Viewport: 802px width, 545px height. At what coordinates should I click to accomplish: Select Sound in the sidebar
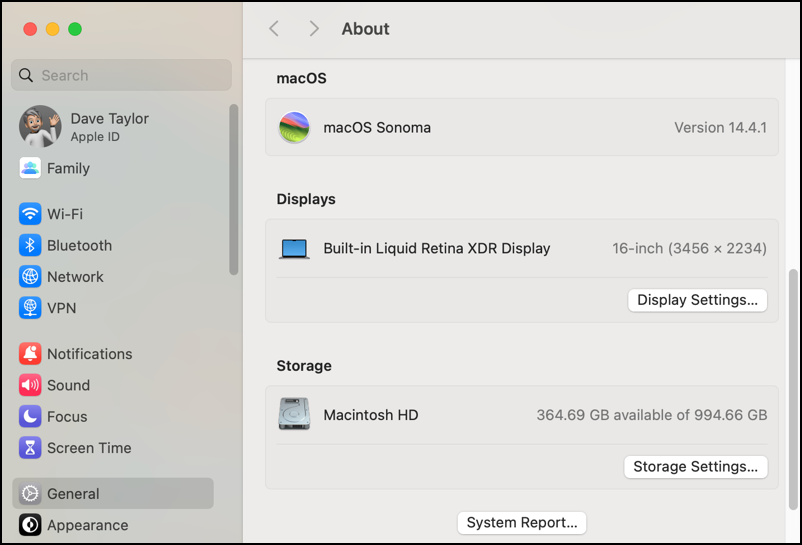(x=113, y=385)
